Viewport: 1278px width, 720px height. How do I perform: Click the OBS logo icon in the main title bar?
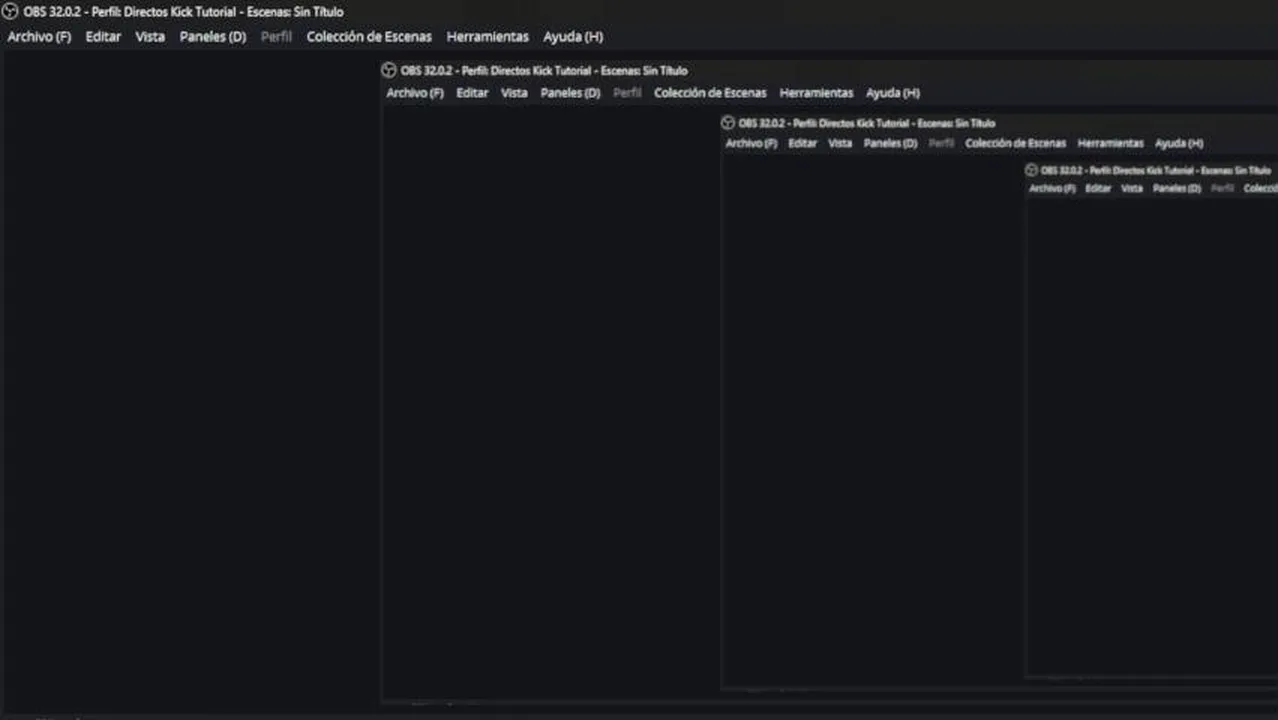[10, 12]
